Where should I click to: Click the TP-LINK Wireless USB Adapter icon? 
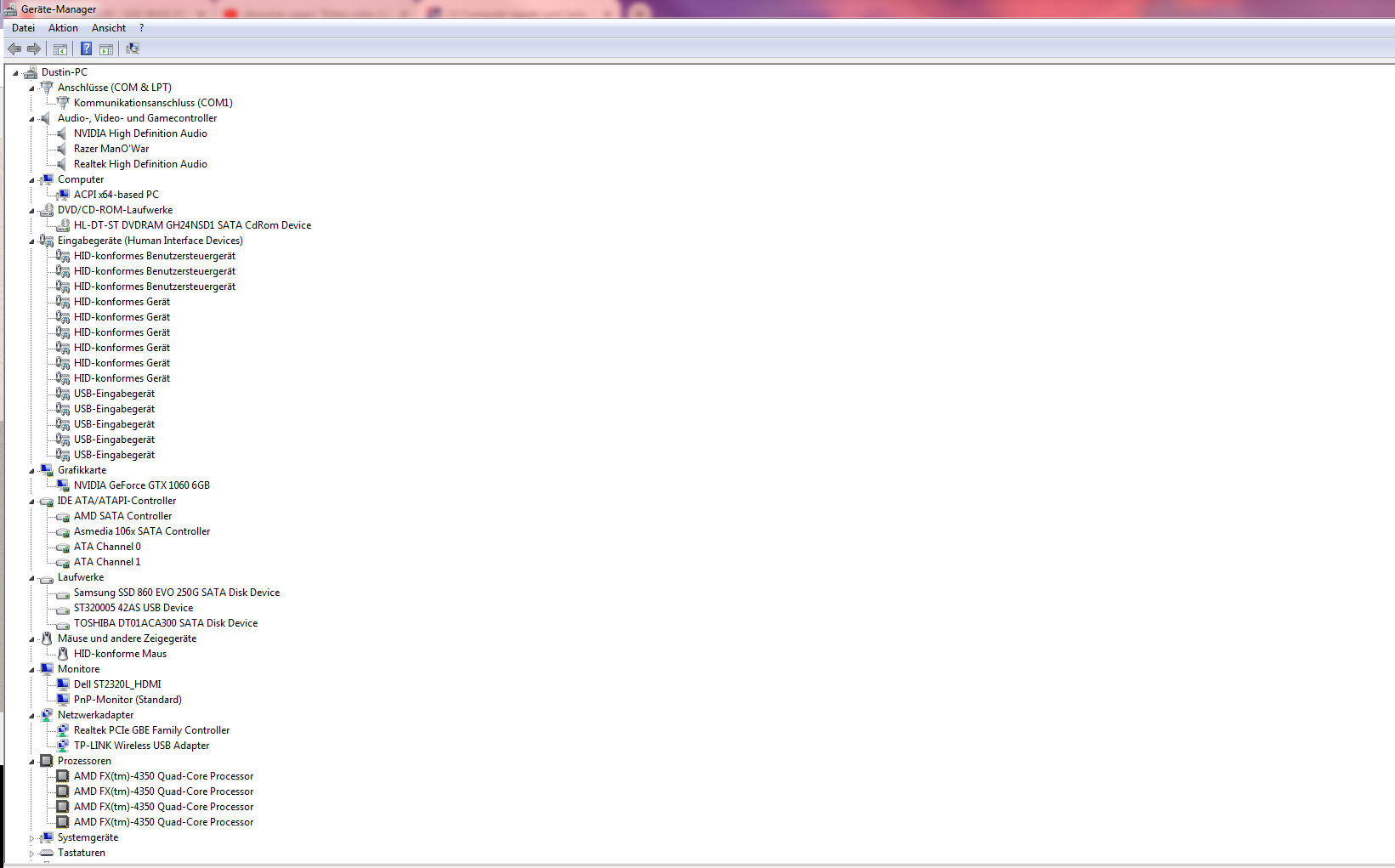pyautogui.click(x=63, y=746)
